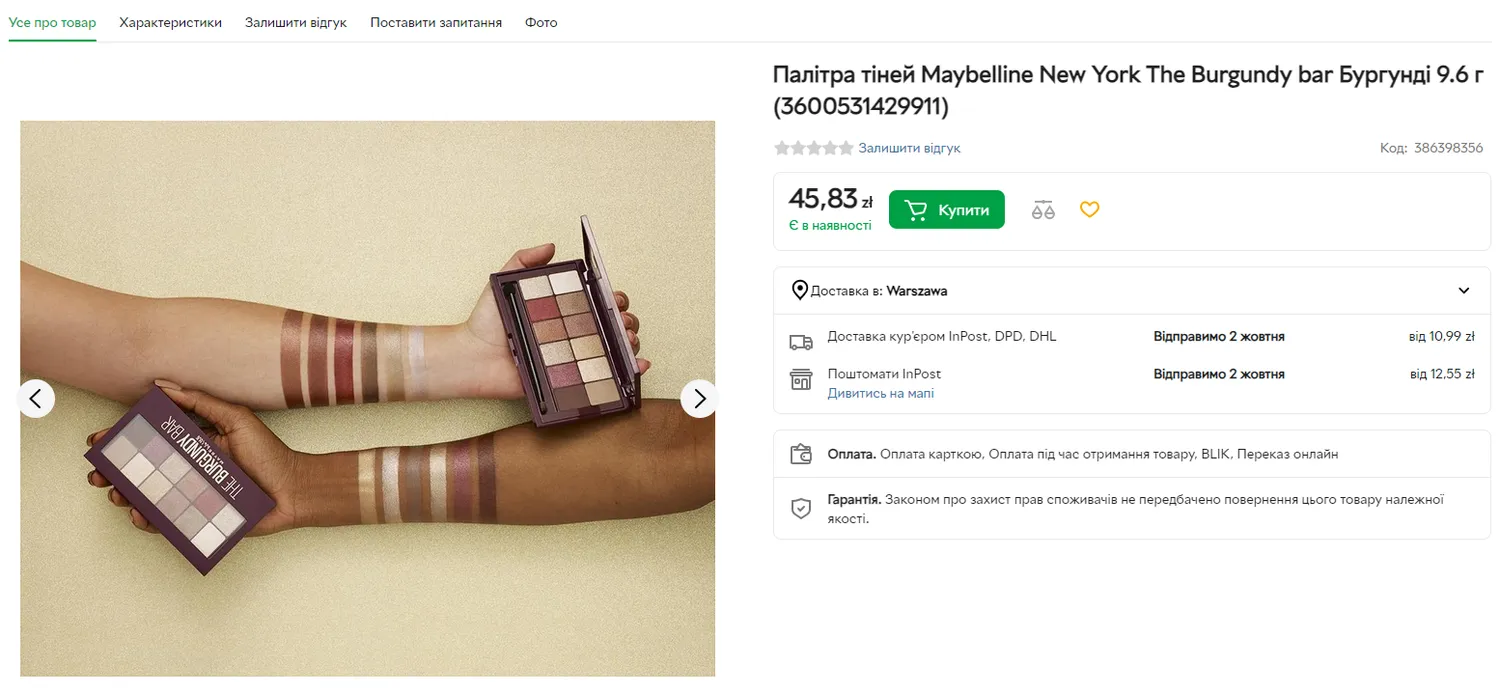
Task: Add product to compare via scales icon
Action: 1043,210
